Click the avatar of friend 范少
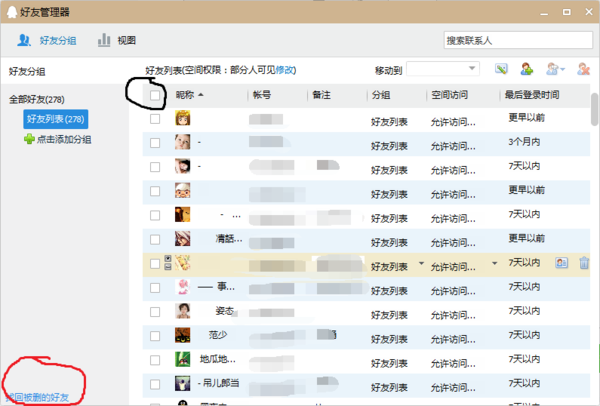Viewport: 600px width, 406px height. click(x=183, y=335)
